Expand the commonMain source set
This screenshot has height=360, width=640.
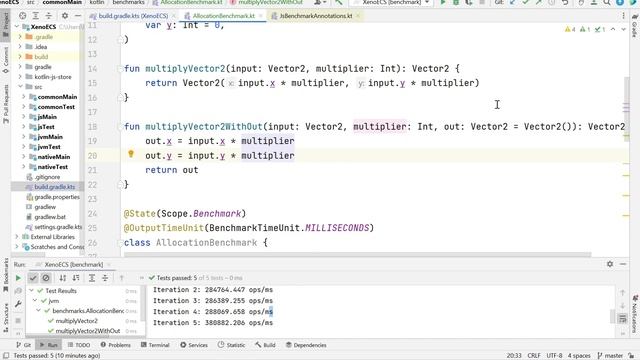pos(24,97)
